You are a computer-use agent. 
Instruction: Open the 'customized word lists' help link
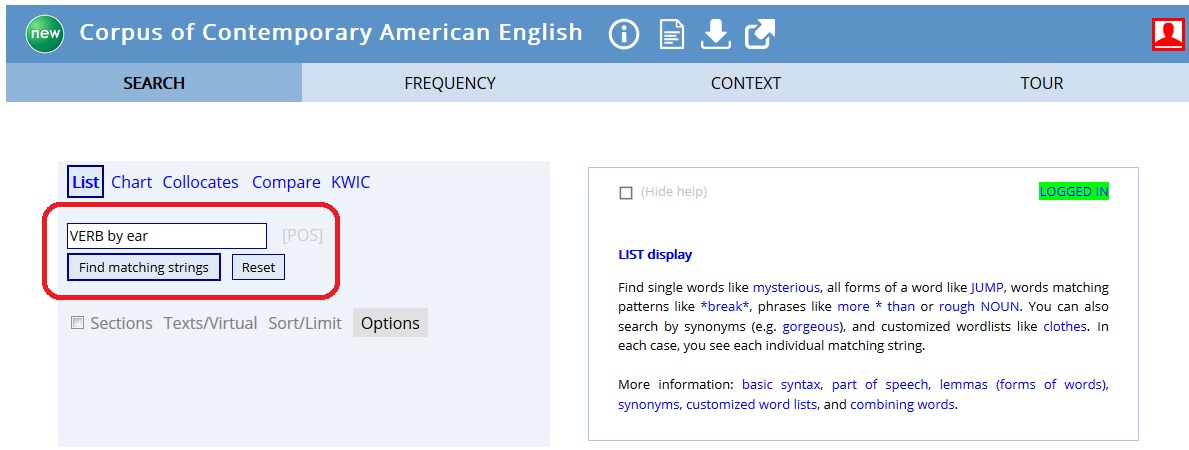(751, 404)
